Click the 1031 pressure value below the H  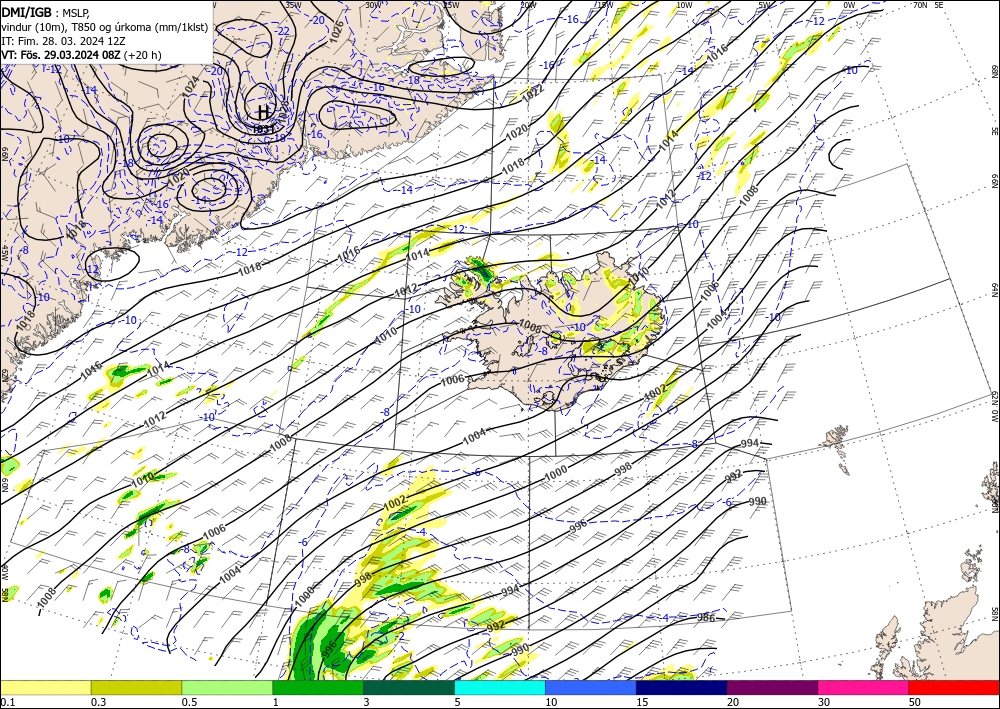(x=263, y=128)
